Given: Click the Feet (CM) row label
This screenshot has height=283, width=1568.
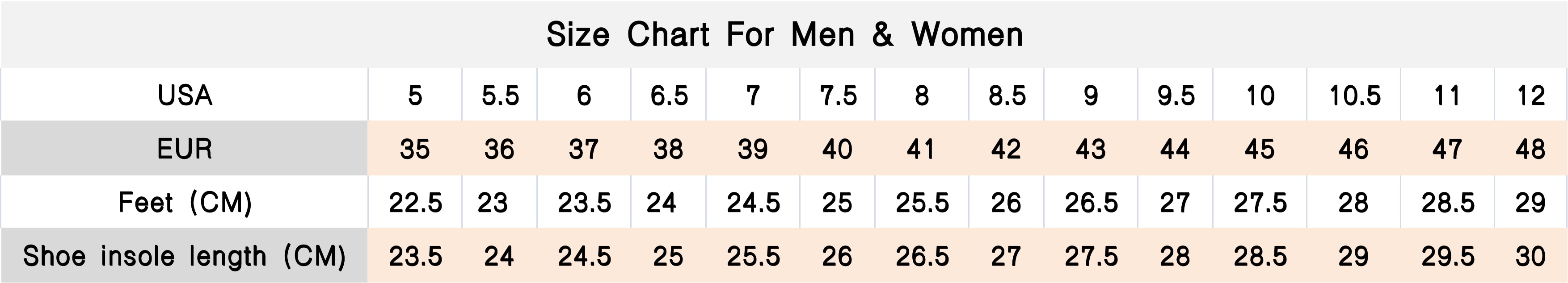Looking at the screenshot, I should 185,202.
